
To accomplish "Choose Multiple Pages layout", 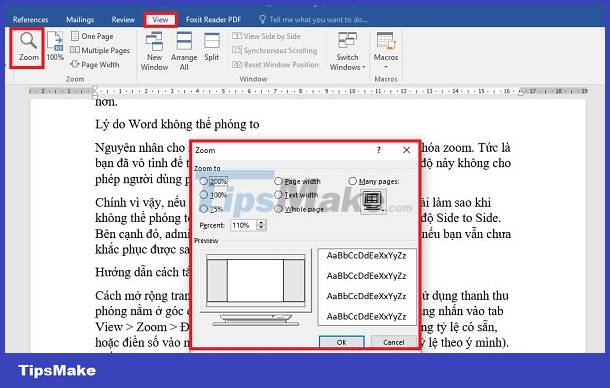I will coord(100,50).
